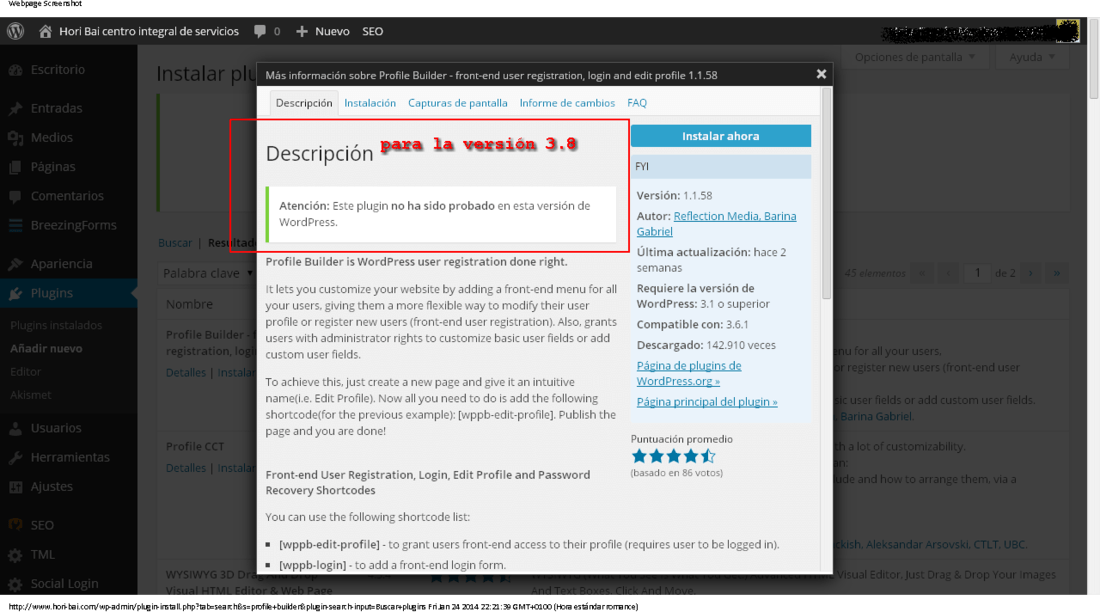Image resolution: width=1100 pixels, height=612 pixels.
Task: Click the home icon for Hori Bai site
Action: [46, 31]
